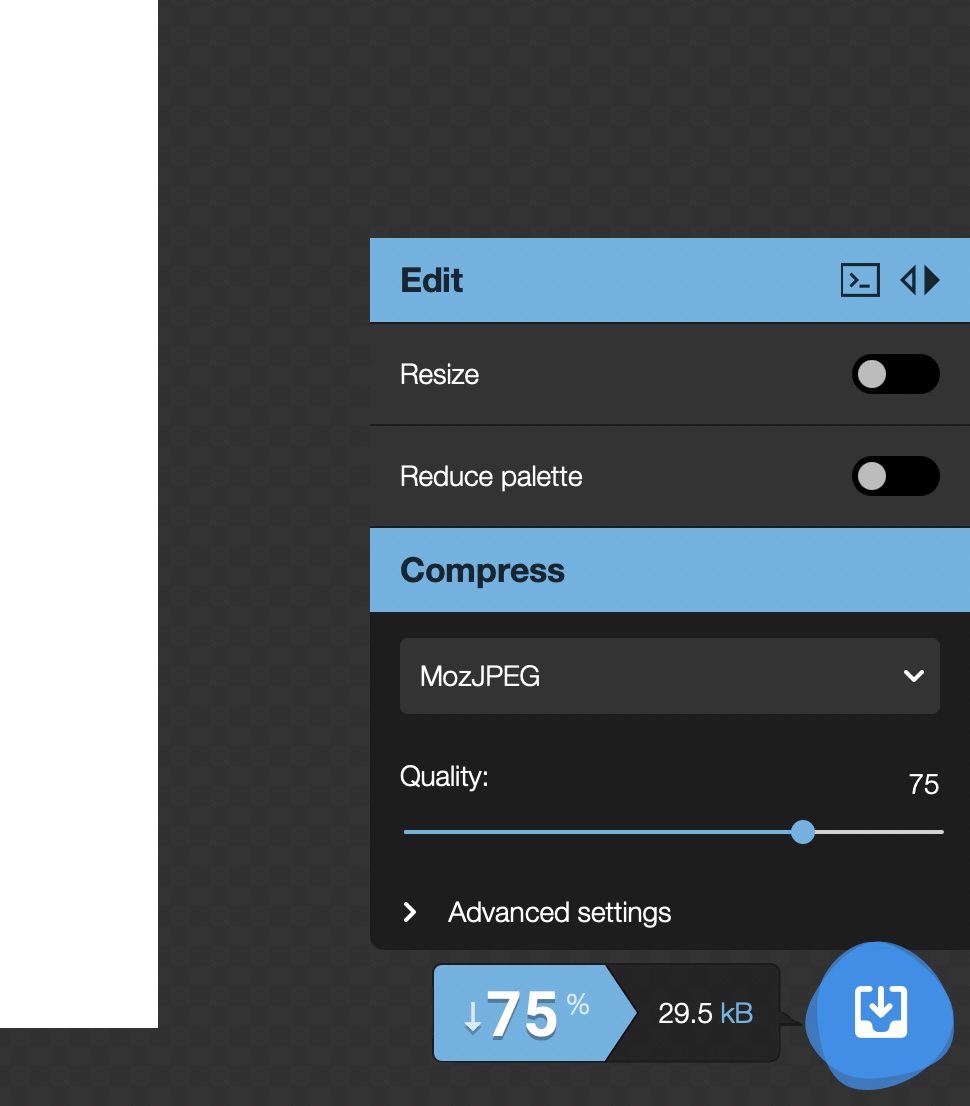Open the MozJPEG codec dropdown
This screenshot has width=970, height=1106.
click(669, 676)
